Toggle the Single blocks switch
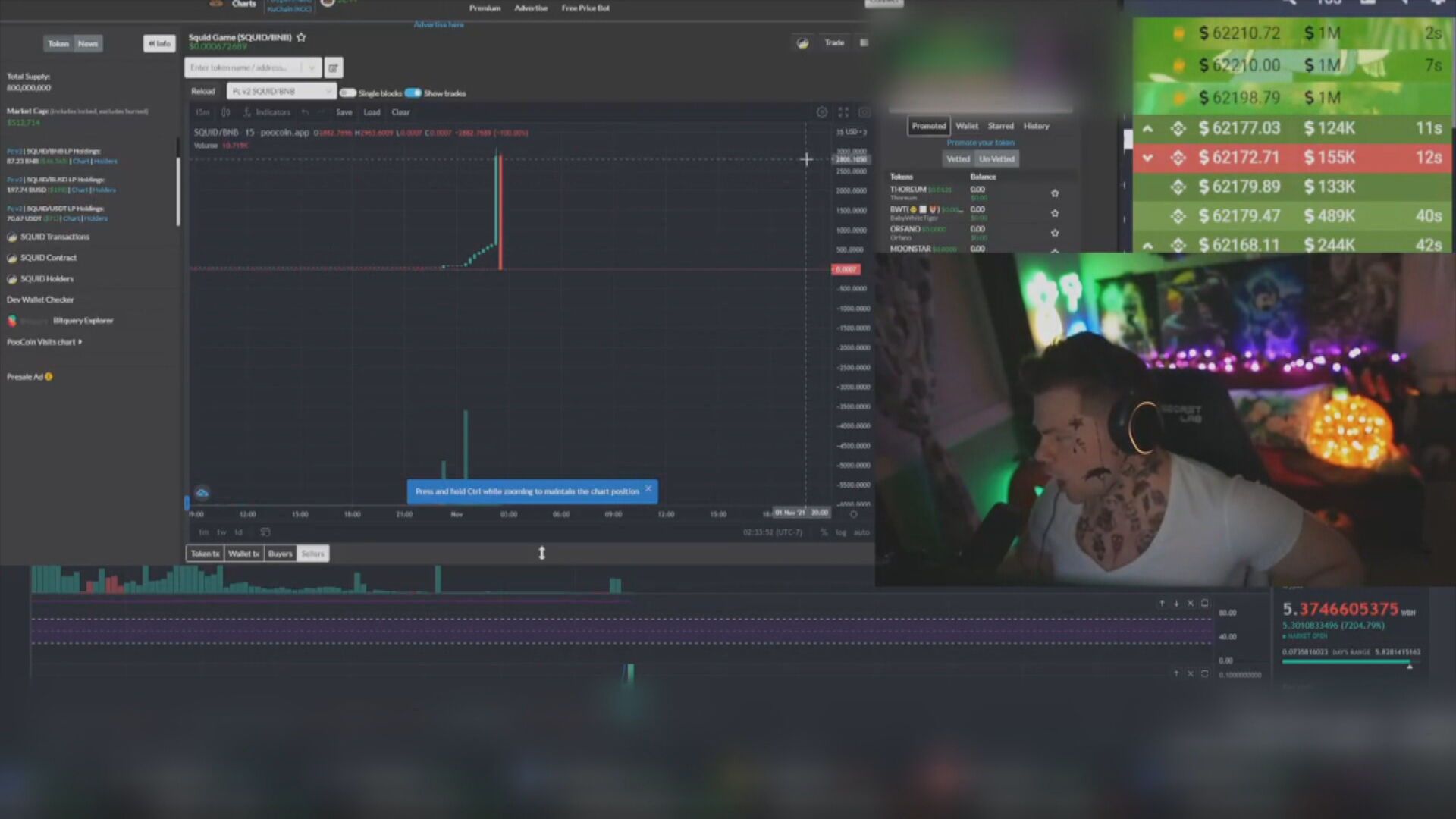Screen dimensions: 1456x819 point(348,93)
